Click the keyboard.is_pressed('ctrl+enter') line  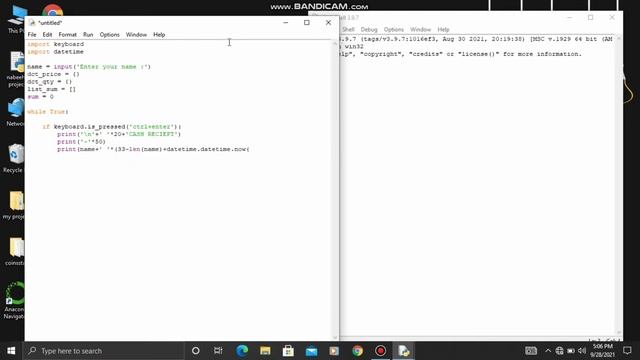pos(112,127)
